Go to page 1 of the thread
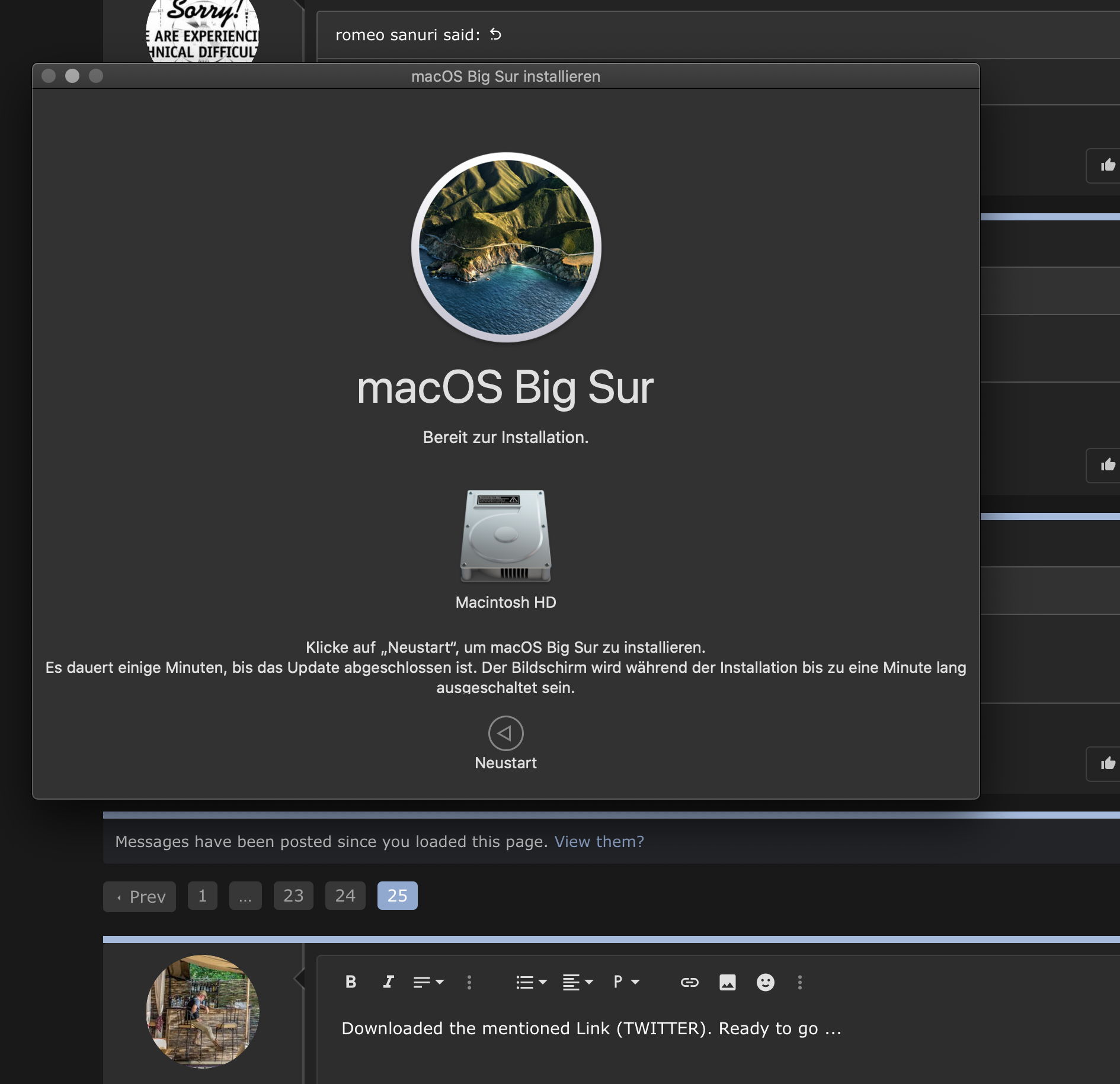This screenshot has height=1084, width=1120. tap(203, 896)
